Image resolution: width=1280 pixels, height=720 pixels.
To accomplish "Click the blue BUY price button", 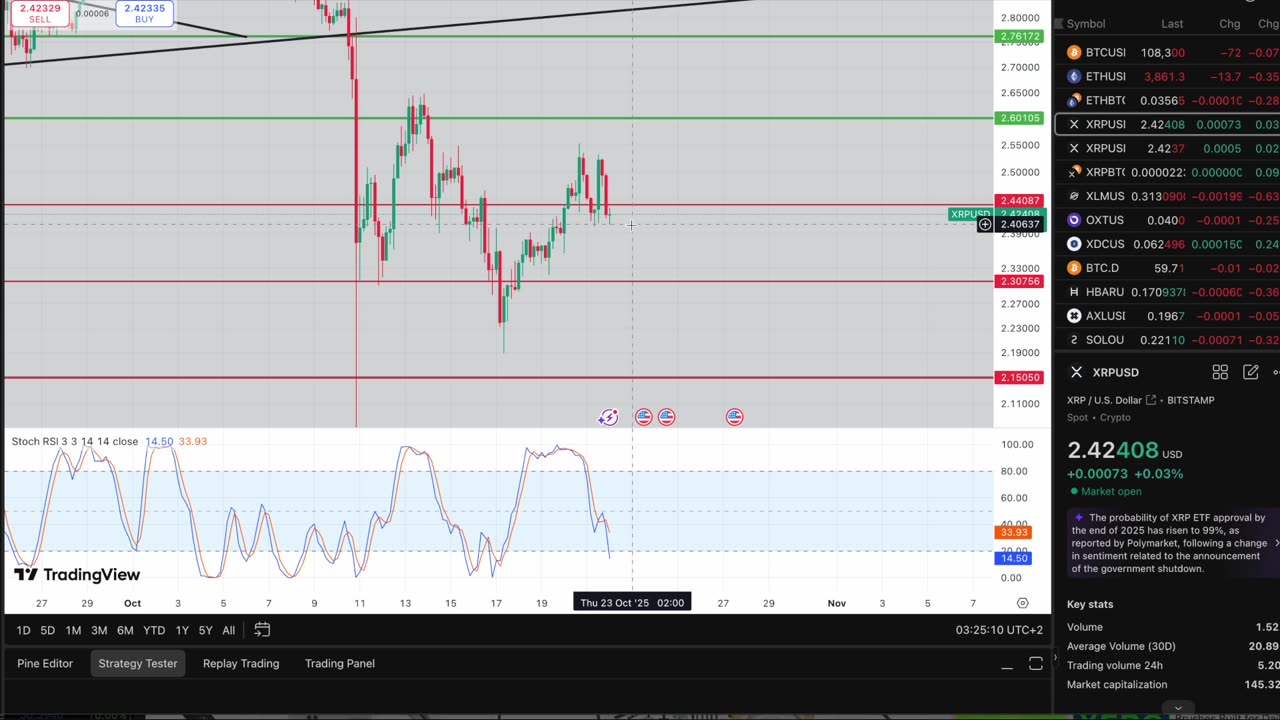I will (145, 13).
